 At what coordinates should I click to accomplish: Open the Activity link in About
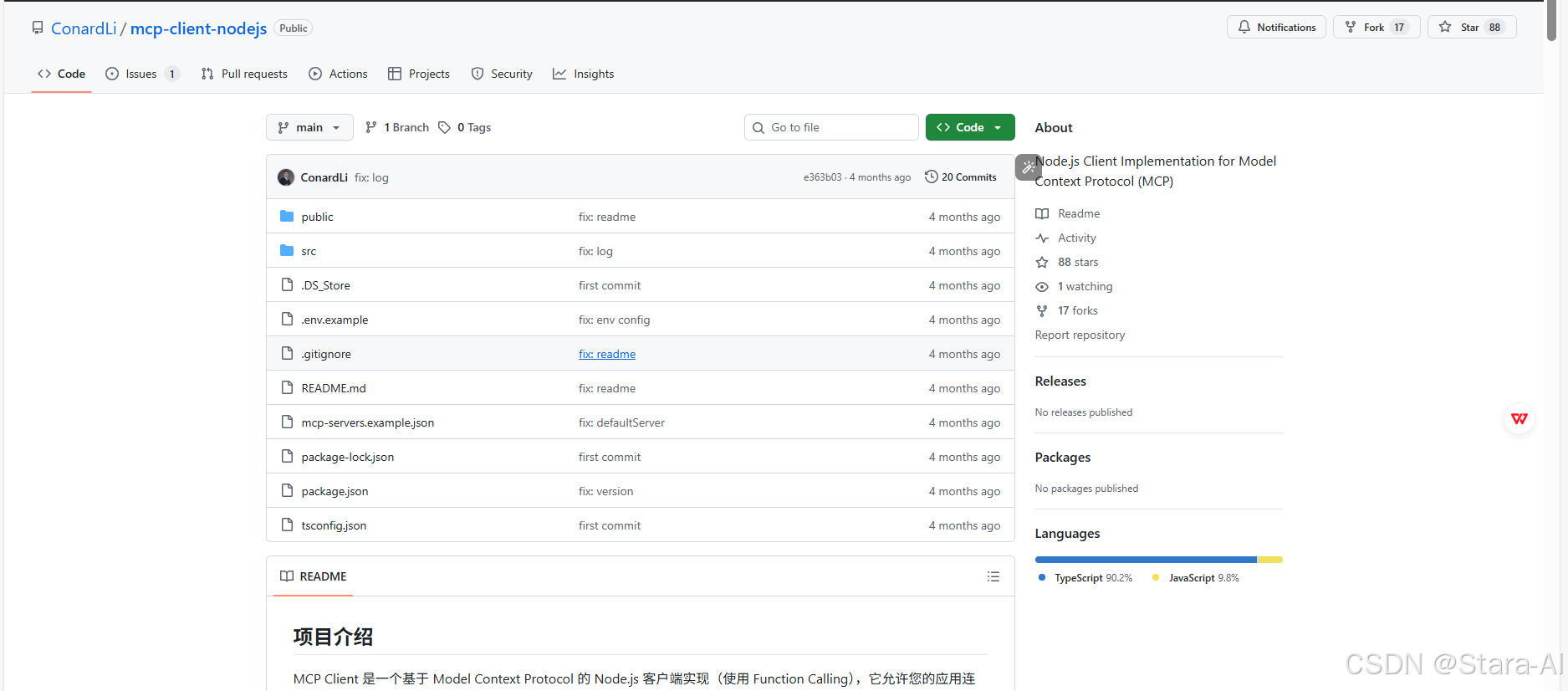(1066, 238)
